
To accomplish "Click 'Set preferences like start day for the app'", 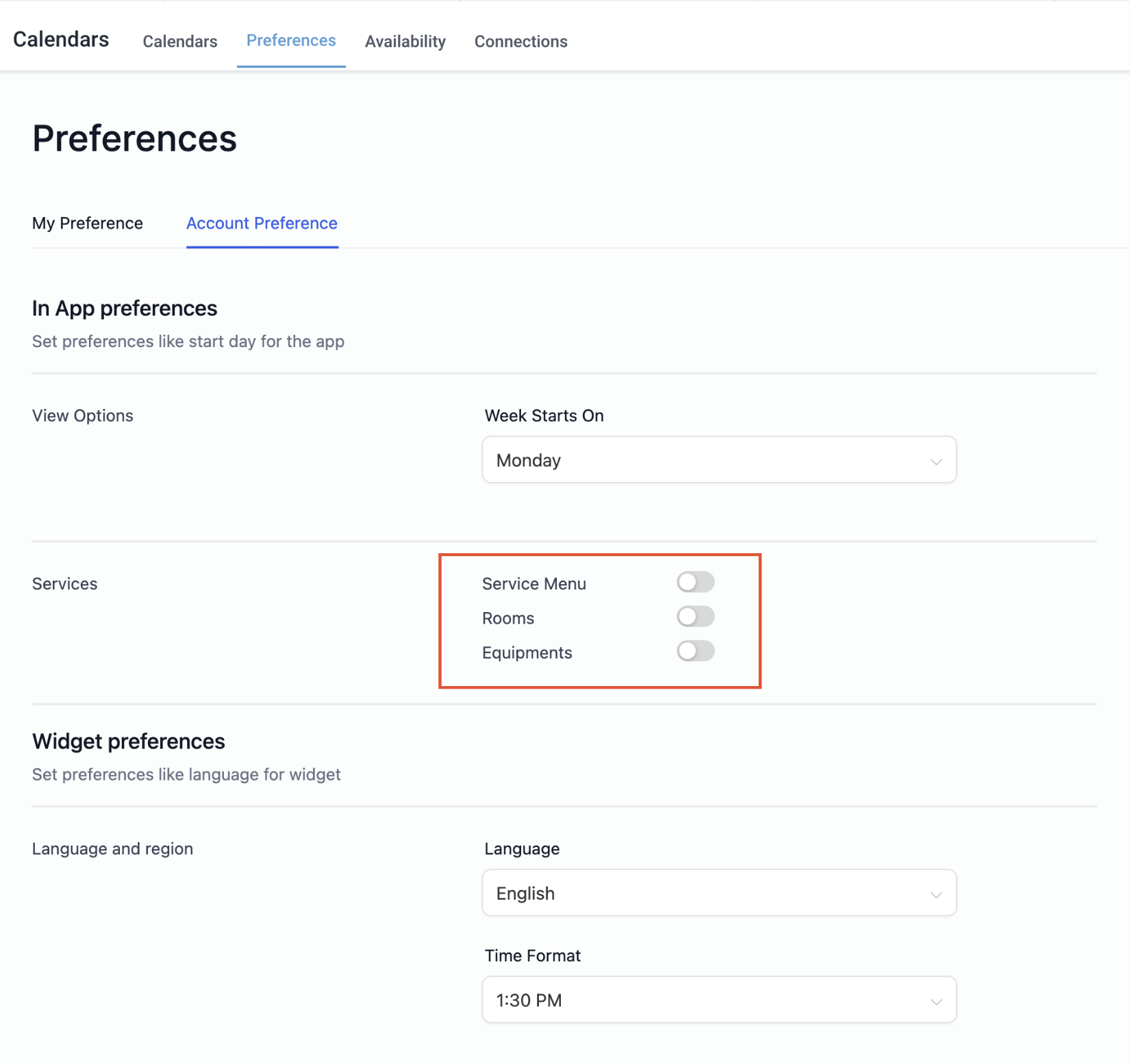I will click(188, 342).
